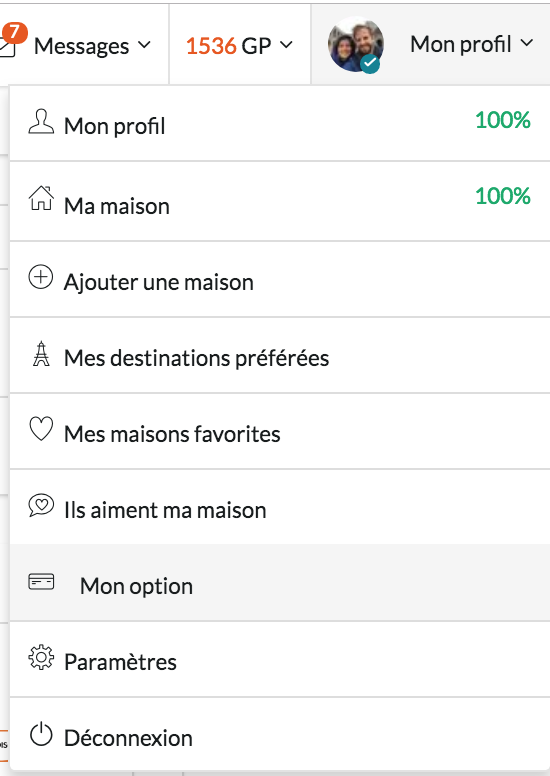The image size is (550, 776).
Task: Choose Ils aiment ma maison entry
Action: pyautogui.click(x=280, y=508)
